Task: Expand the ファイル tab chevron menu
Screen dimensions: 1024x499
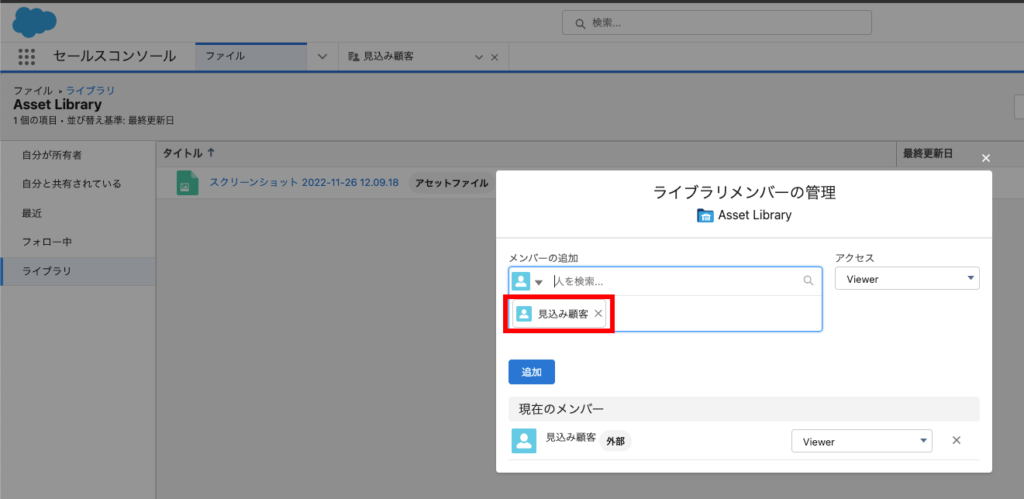Action: click(x=322, y=57)
